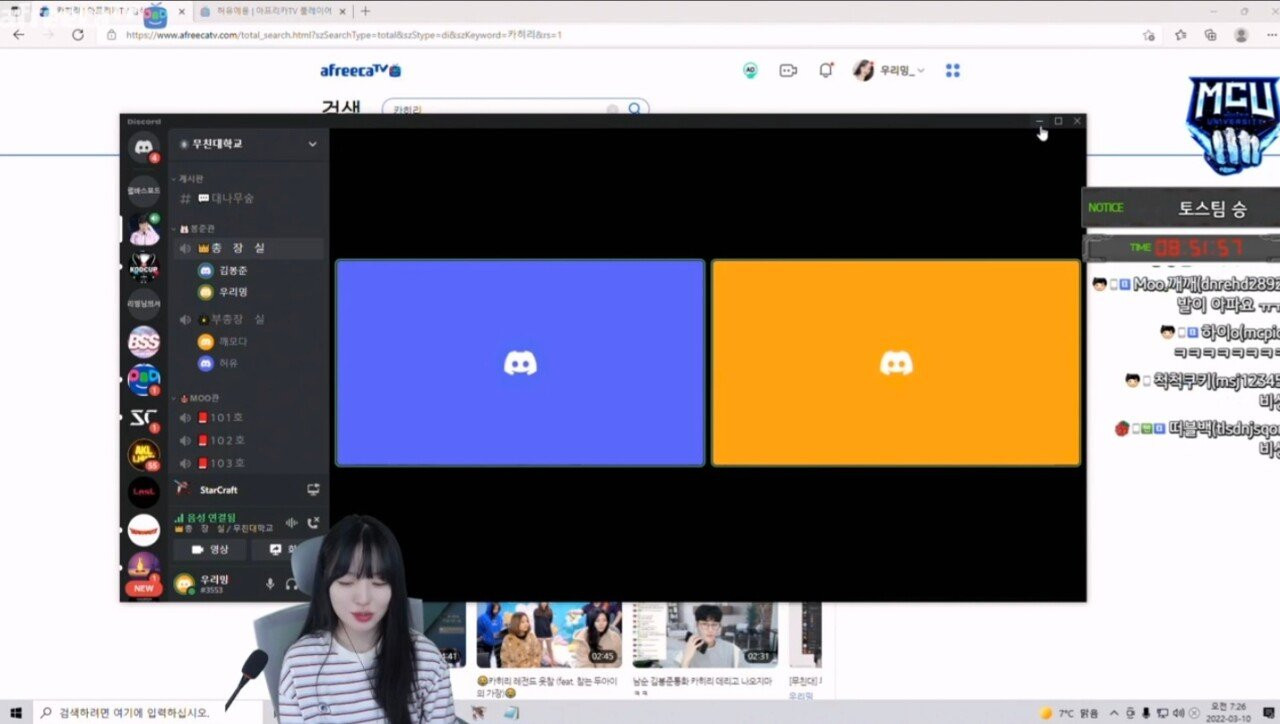Select the KDOCUP server icon in Discord
1280x724 pixels.
coord(144,267)
